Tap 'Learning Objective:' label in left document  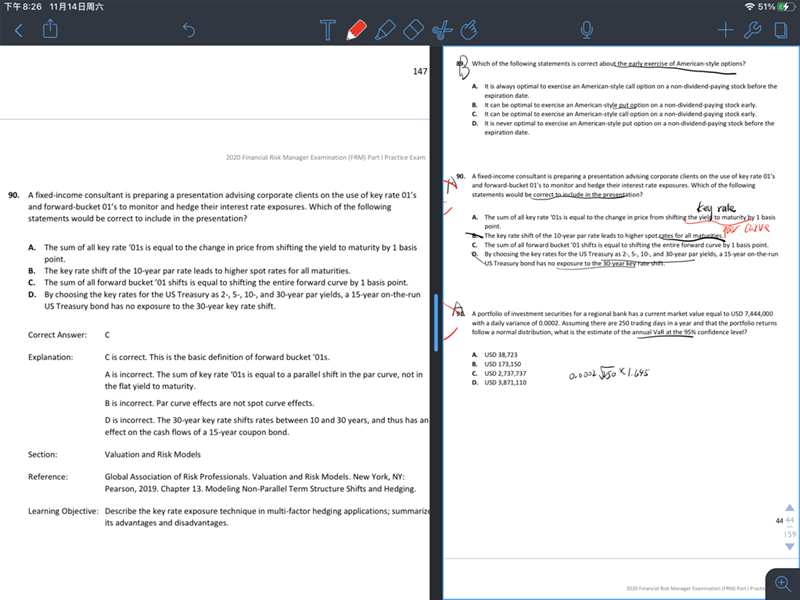[63, 511]
